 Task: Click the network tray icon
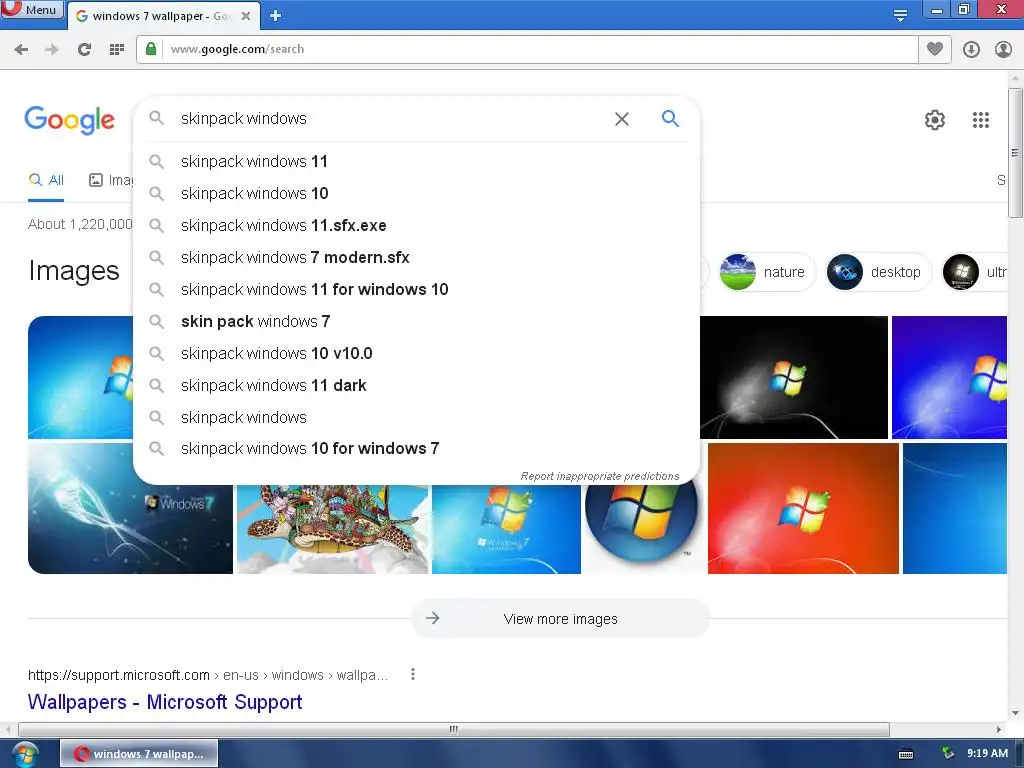pos(947,754)
